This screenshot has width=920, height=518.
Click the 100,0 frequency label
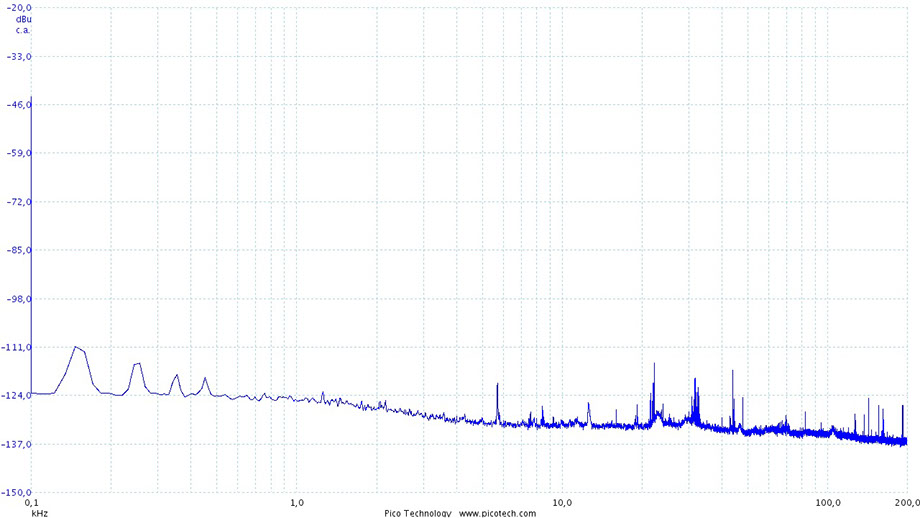click(827, 503)
